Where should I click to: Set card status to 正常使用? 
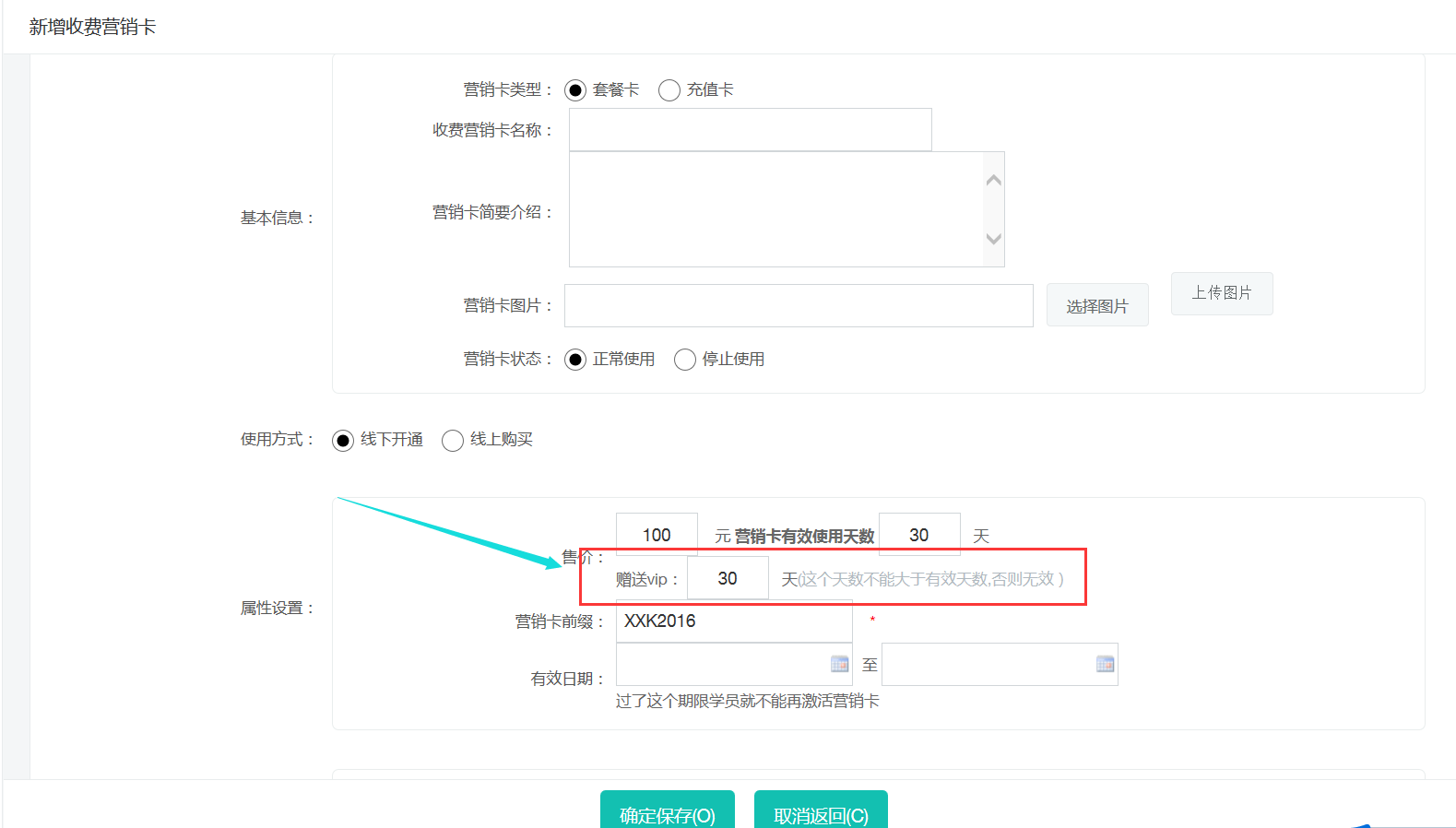point(575,360)
